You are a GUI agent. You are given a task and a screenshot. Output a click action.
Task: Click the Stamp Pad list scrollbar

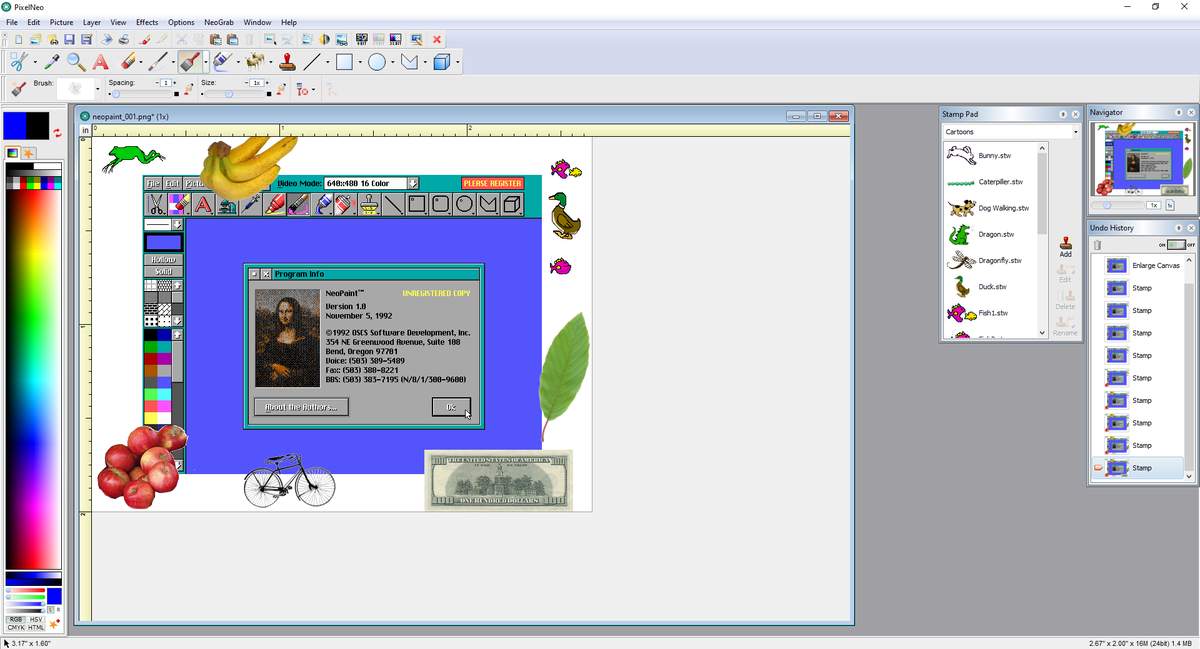point(1043,240)
